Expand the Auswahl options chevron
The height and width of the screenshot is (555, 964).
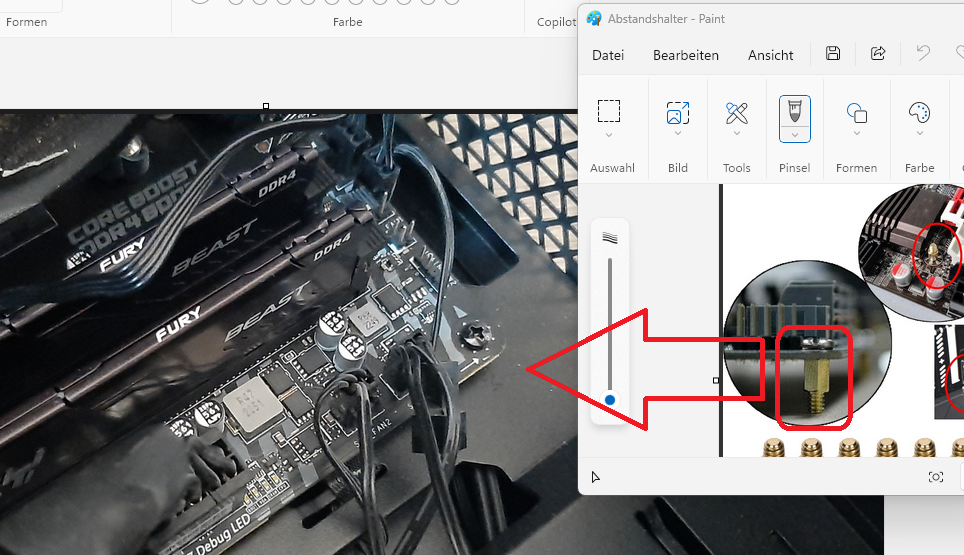[609, 135]
